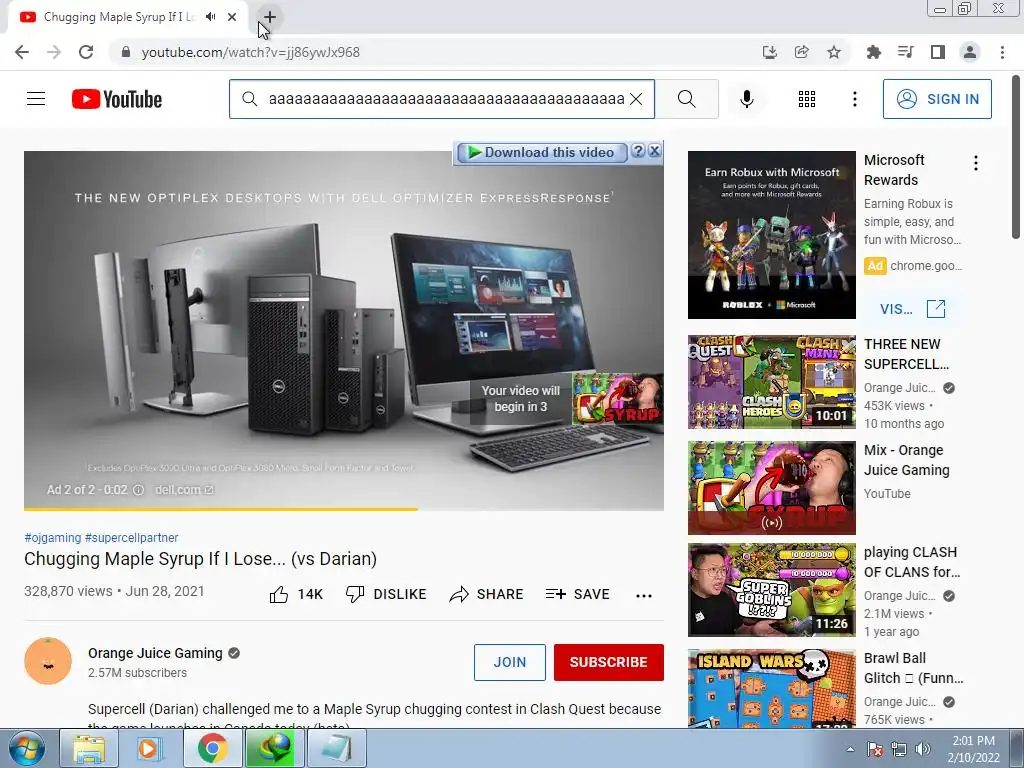Reload the current page
This screenshot has width=1024, height=768.
click(86, 52)
